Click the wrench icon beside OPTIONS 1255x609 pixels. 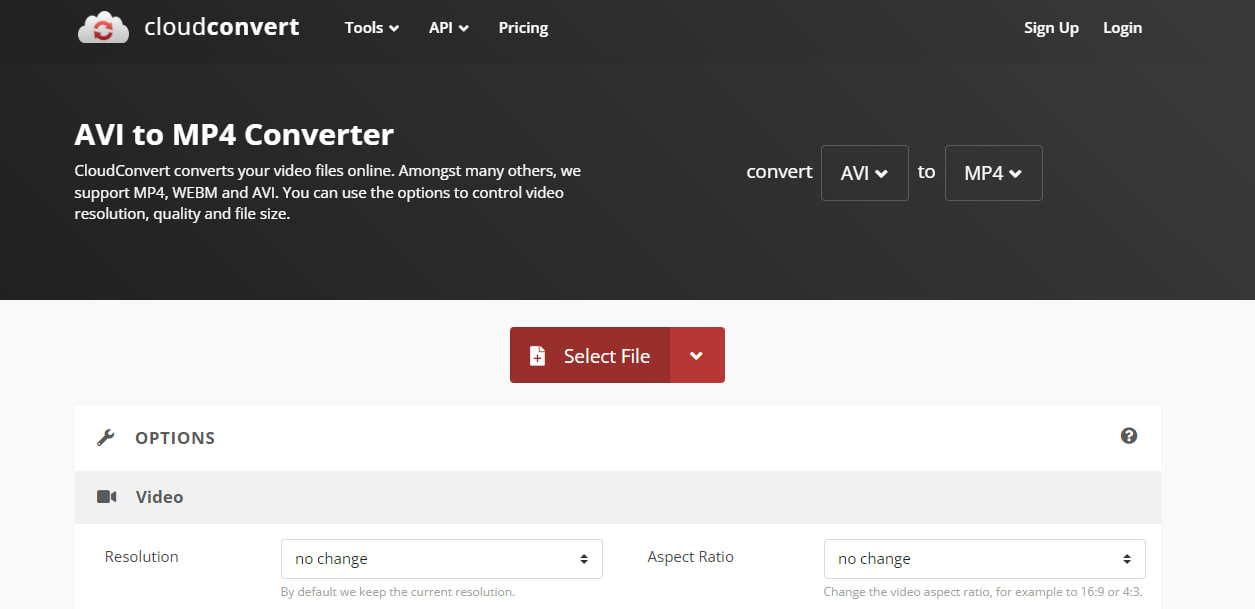click(x=106, y=438)
